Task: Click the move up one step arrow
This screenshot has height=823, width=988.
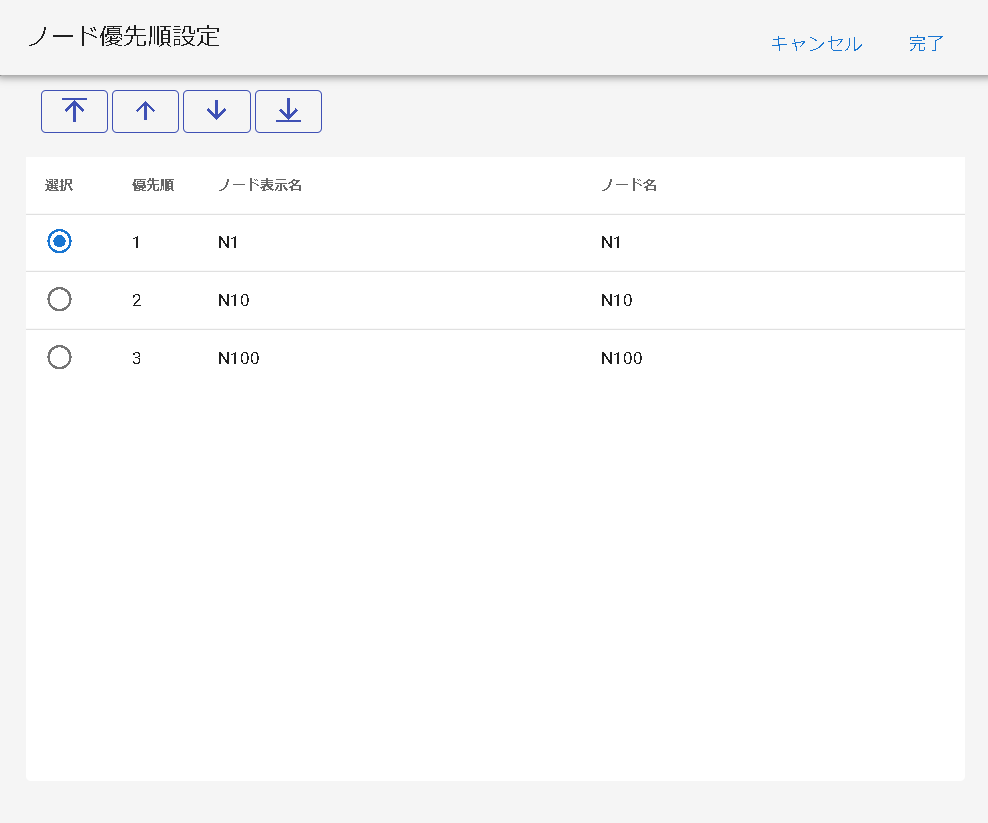Action: click(145, 111)
